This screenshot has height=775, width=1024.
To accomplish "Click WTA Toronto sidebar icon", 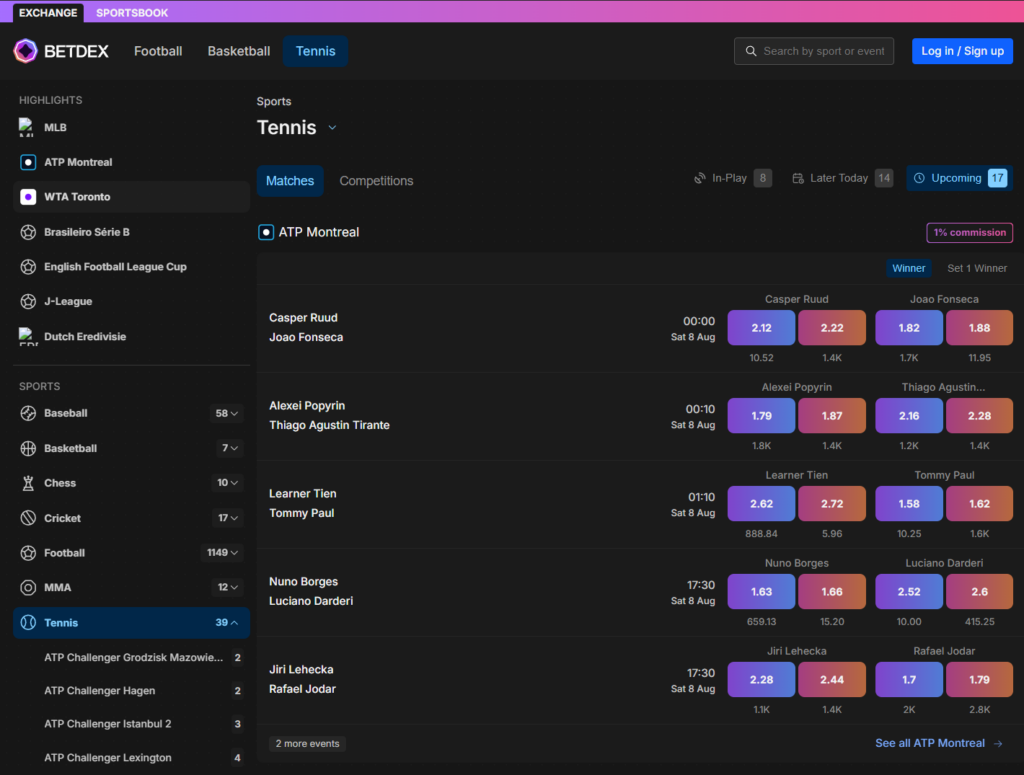I will point(28,197).
